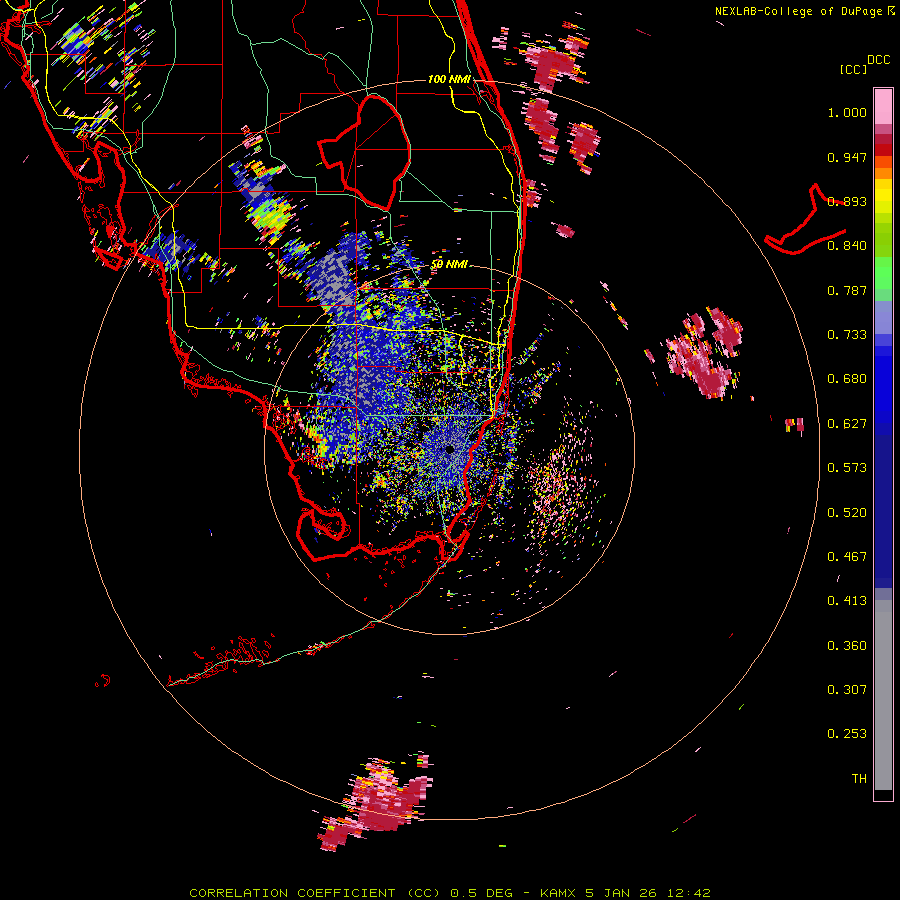Click the 0.947 color scale value
The image size is (900, 900).
(847, 157)
